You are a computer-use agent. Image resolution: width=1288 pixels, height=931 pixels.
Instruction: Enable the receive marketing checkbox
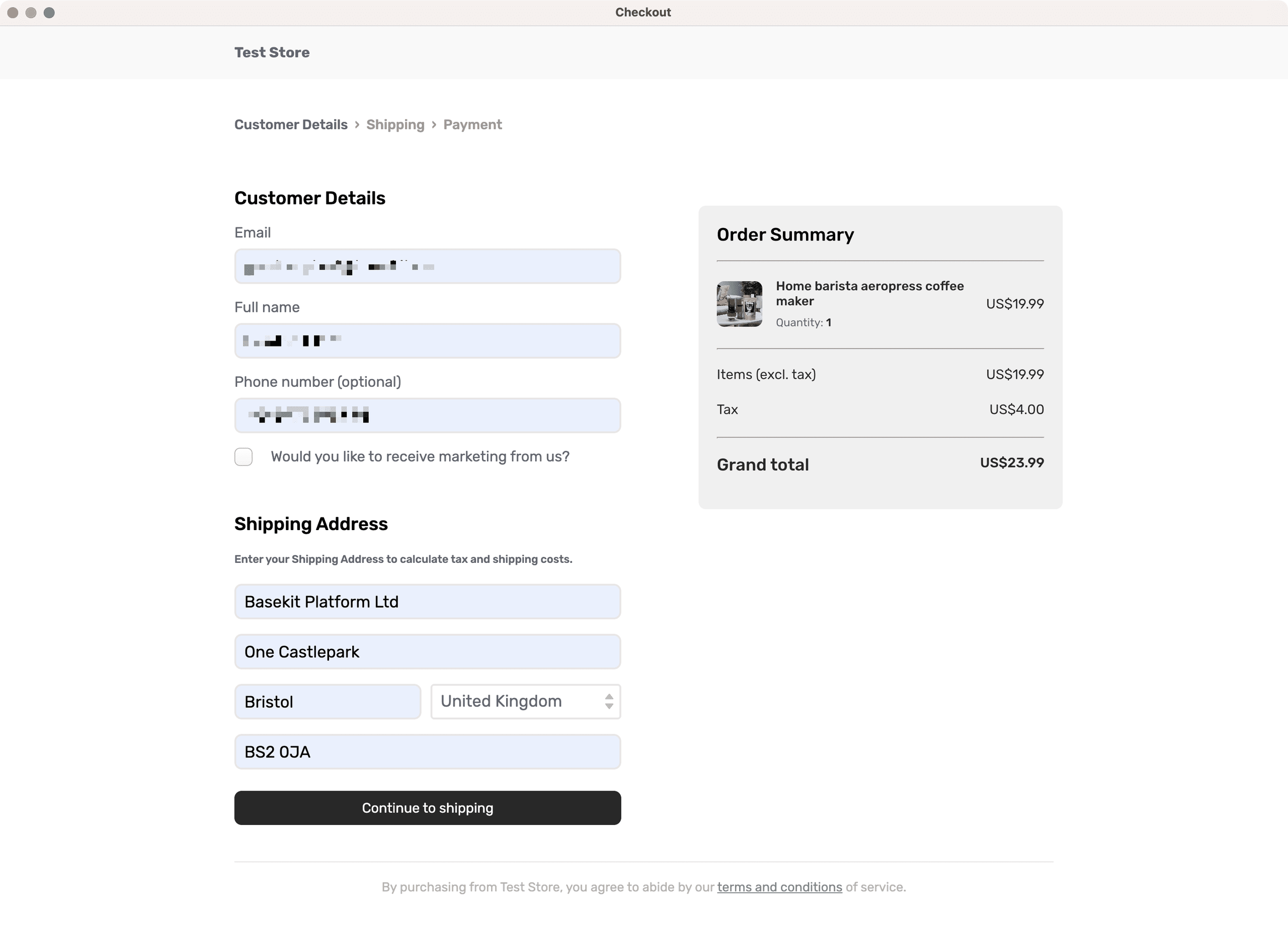(x=243, y=456)
